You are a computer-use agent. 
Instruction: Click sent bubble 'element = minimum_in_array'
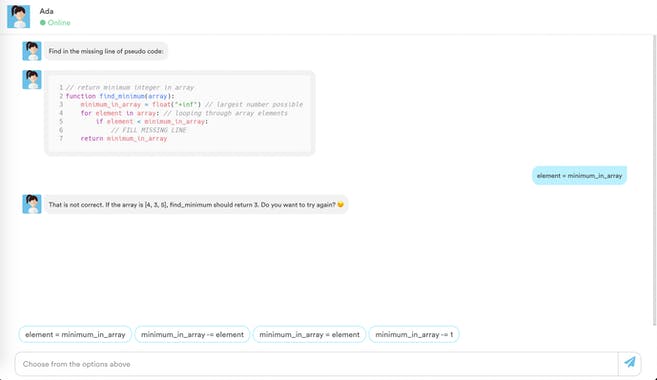tap(579, 176)
